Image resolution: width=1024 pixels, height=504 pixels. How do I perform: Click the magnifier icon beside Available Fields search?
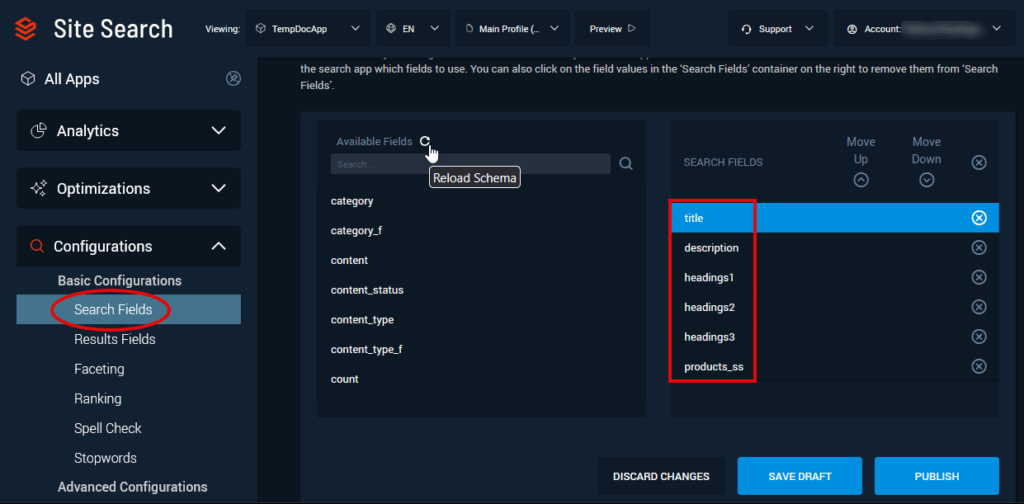click(x=626, y=164)
